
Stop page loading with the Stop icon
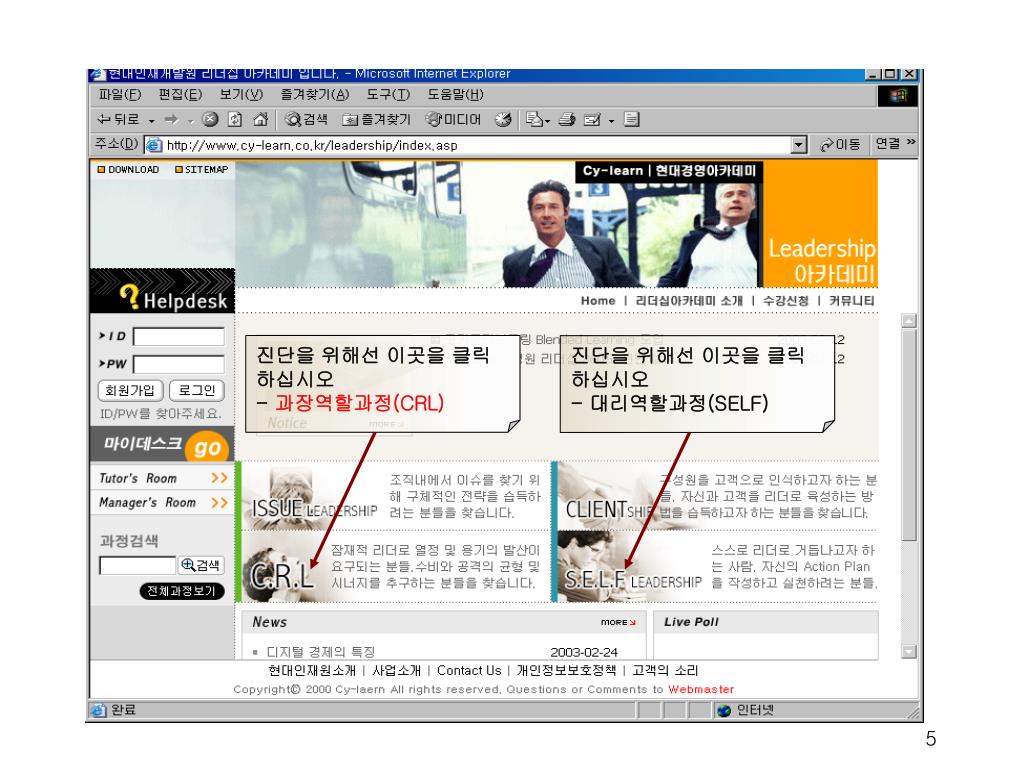pyautogui.click(x=210, y=119)
